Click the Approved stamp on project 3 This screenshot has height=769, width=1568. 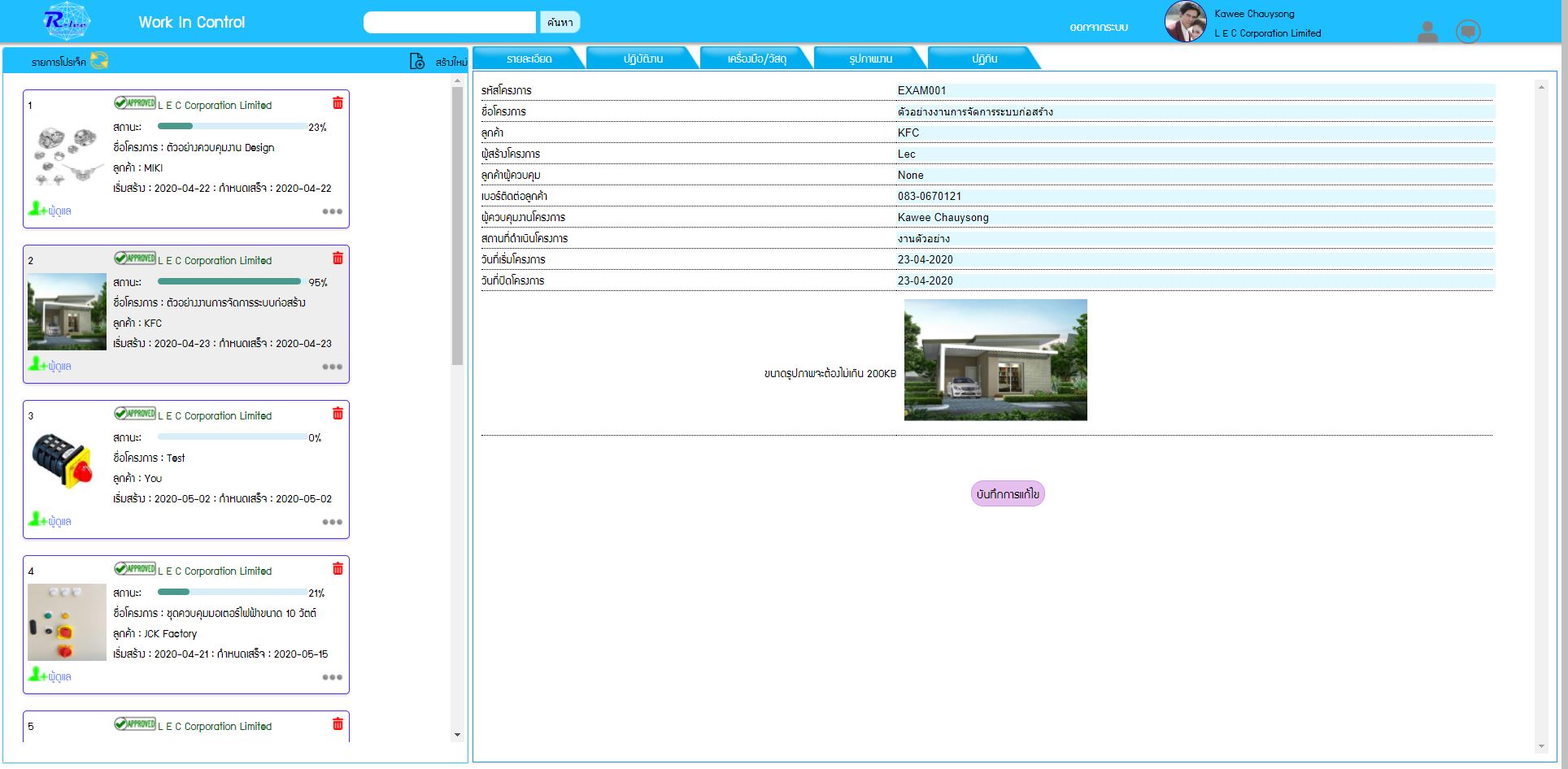[135, 413]
